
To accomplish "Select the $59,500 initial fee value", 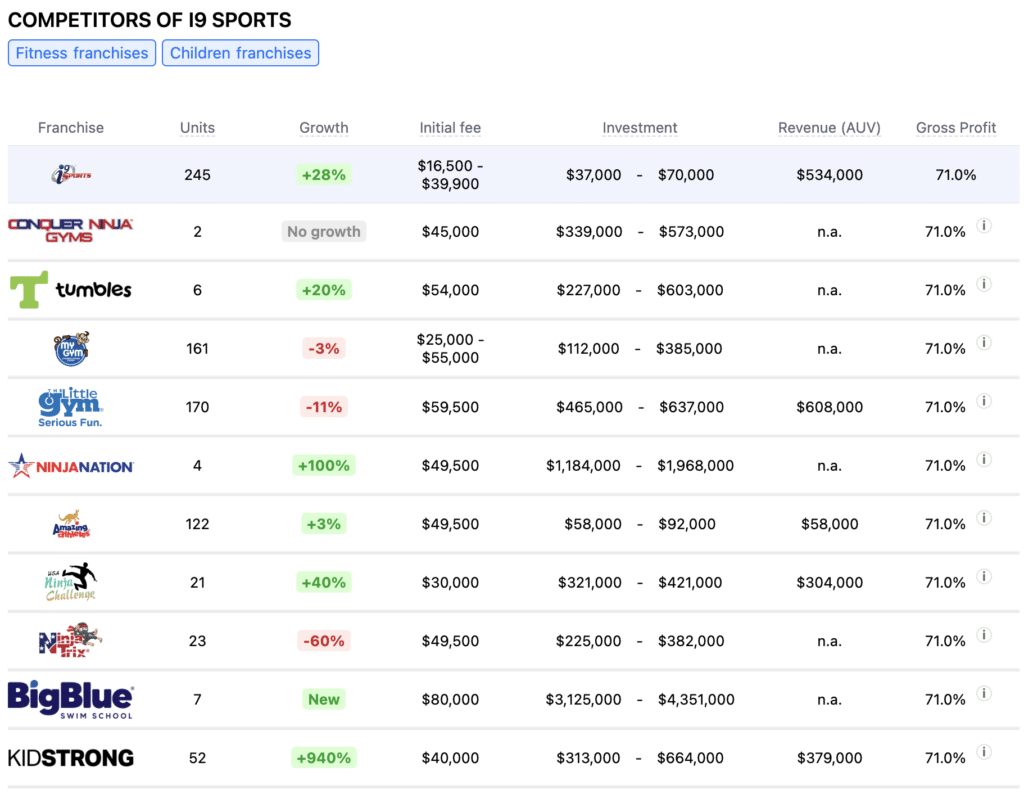I will click(450, 407).
